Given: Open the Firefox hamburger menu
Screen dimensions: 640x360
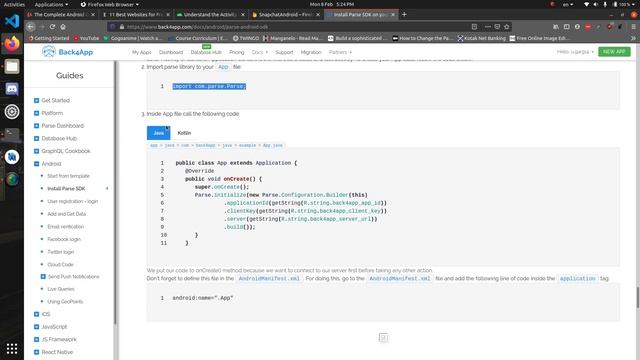Looking at the screenshot, I should point(633,27).
